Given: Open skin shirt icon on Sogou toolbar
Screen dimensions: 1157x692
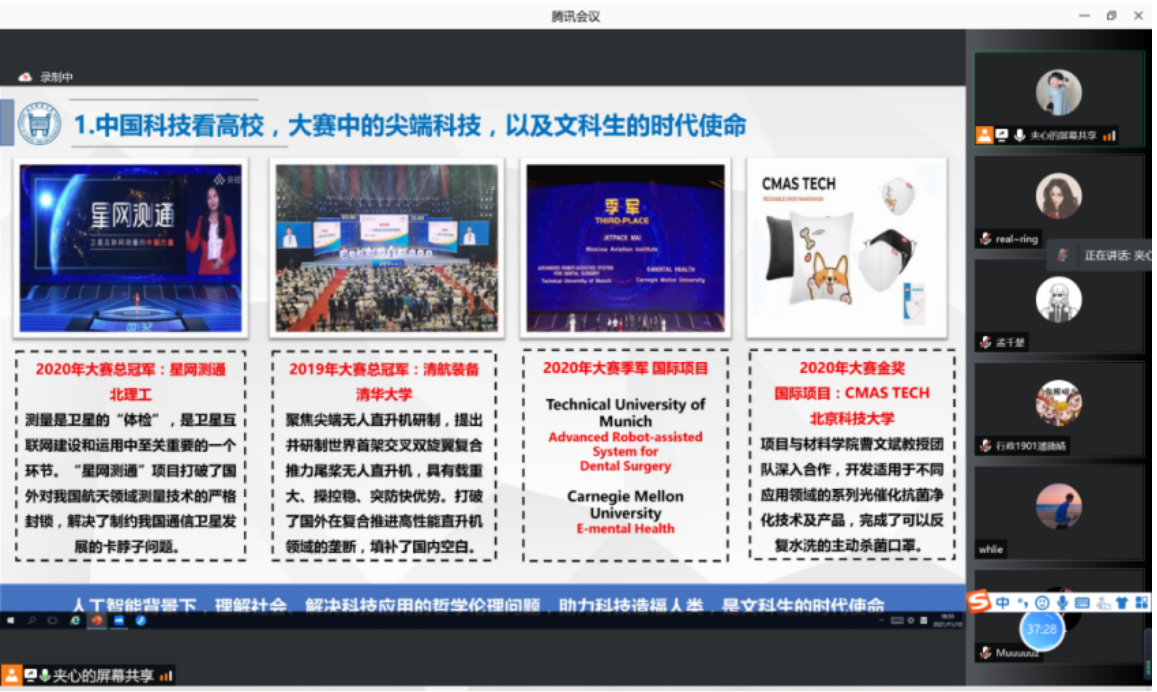Looking at the screenshot, I should click(1121, 603).
